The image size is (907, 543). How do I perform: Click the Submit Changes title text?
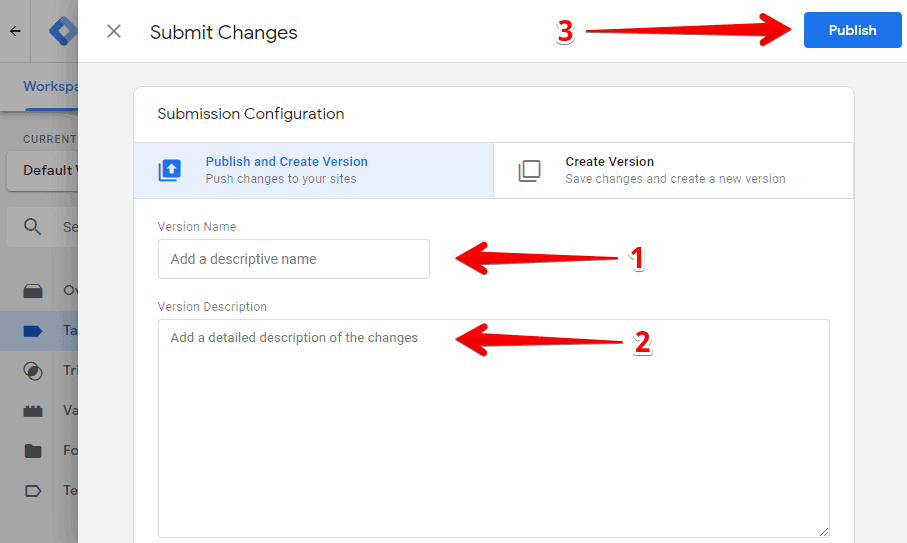[223, 32]
